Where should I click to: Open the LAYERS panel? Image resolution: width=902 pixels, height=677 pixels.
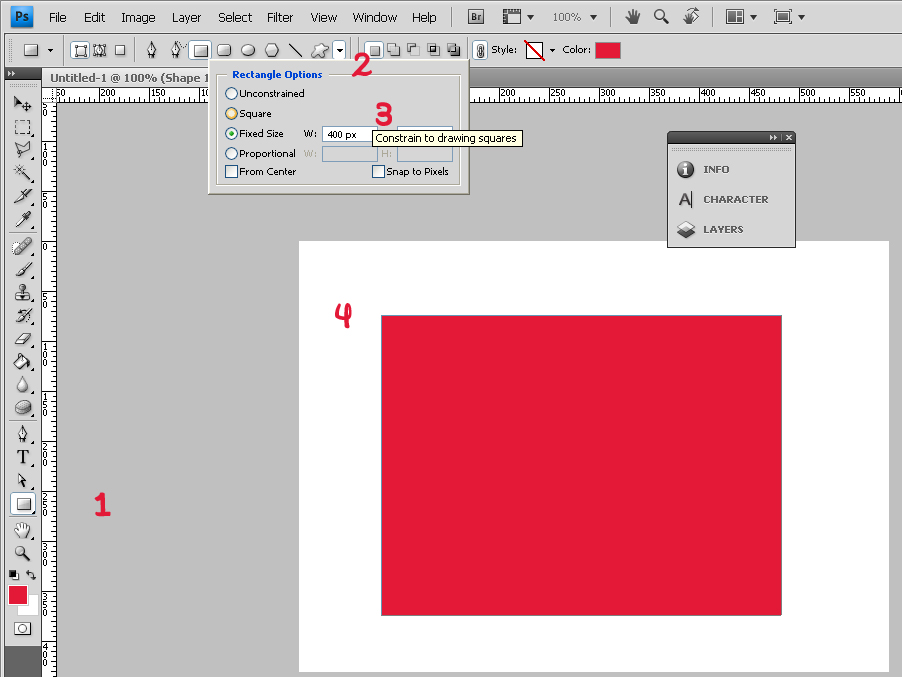click(x=722, y=229)
